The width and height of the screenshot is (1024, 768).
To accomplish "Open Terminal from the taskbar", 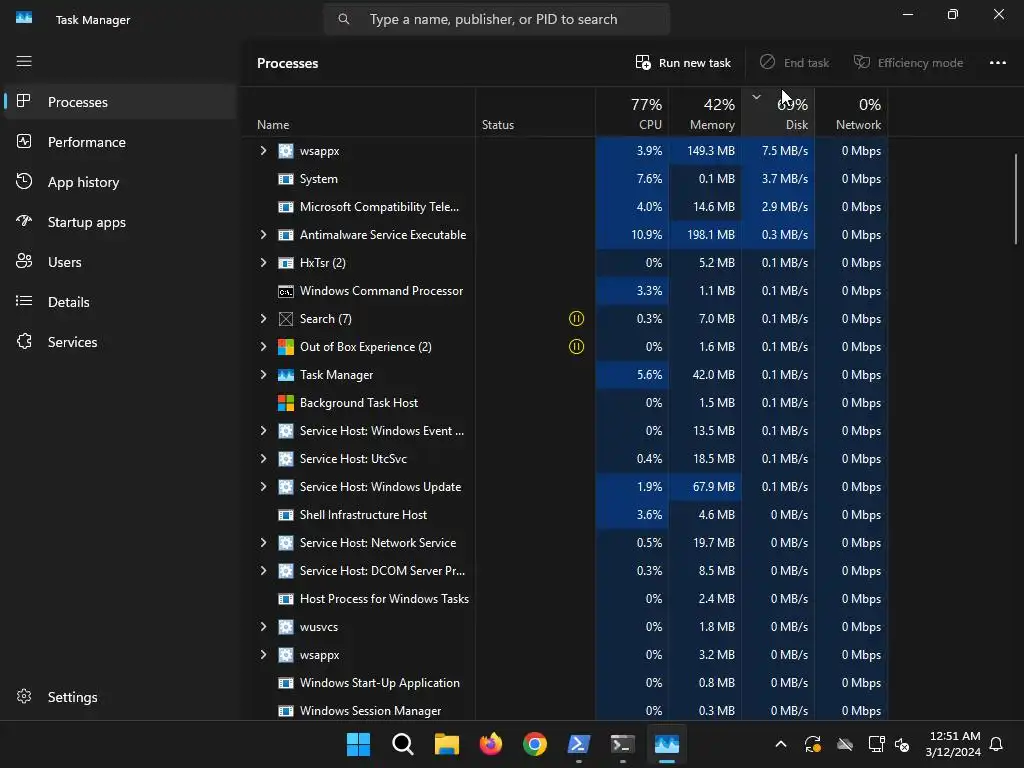I will (x=622, y=744).
